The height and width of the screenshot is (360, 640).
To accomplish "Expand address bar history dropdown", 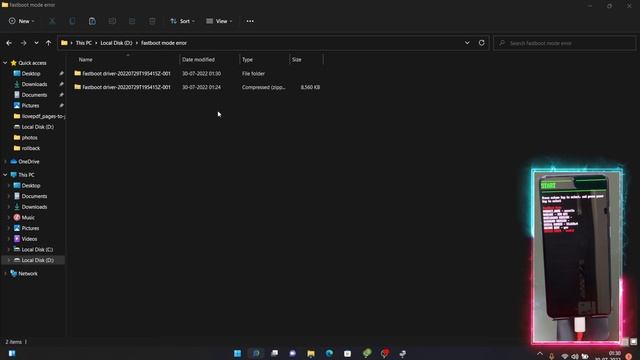I will click(x=467, y=43).
